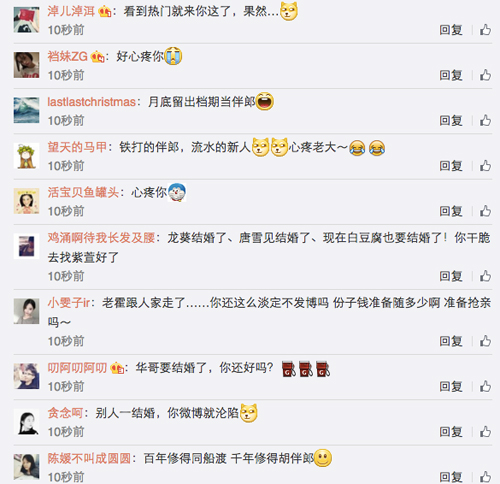
Task: Like lastlastchristmas's comment with thumbs-up
Action: point(485,121)
